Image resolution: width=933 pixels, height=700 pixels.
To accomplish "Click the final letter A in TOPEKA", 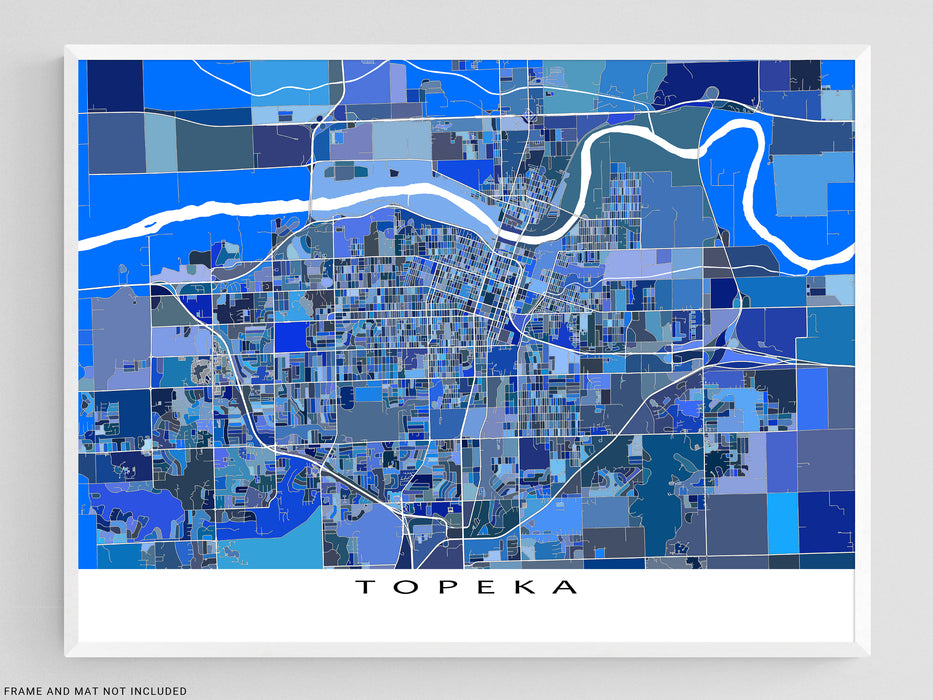I will [566, 587].
